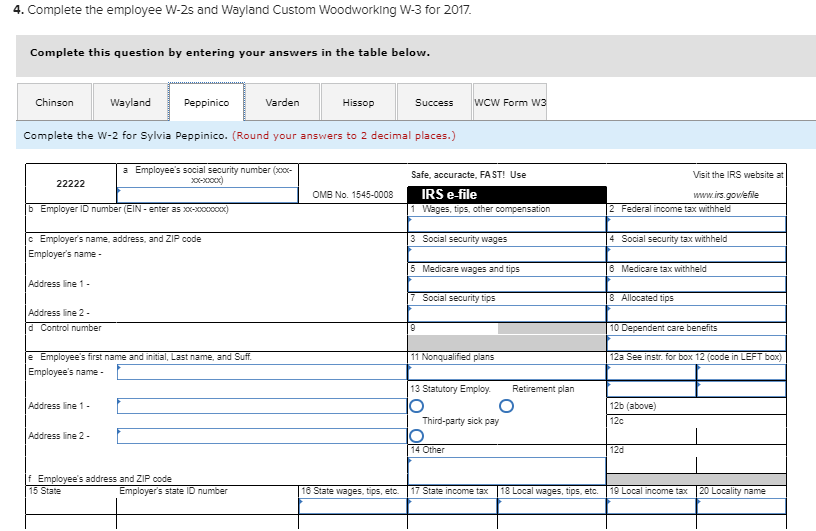The image size is (816, 531).
Task: Click the Social security tax withheld field
Action: point(696,254)
